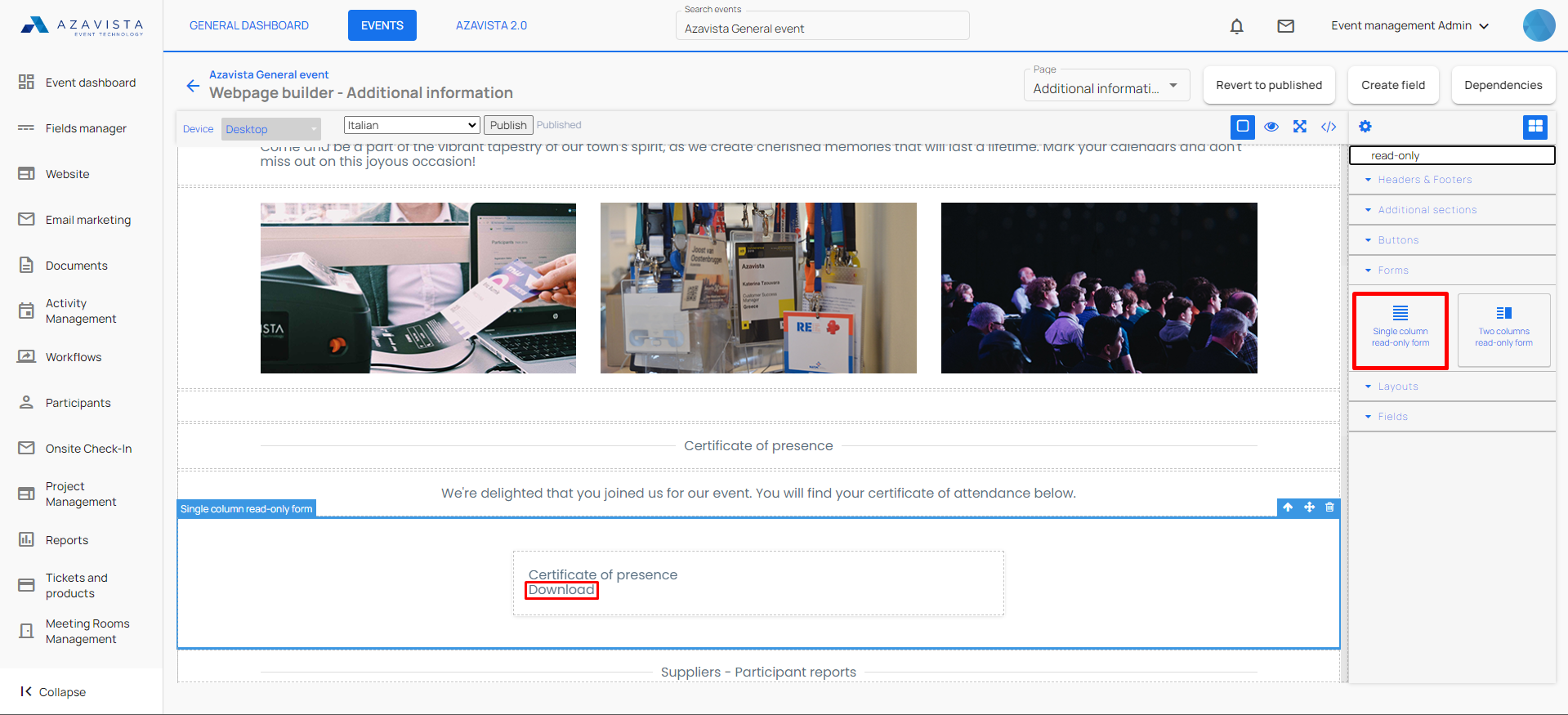Click Revert to published

click(1269, 85)
